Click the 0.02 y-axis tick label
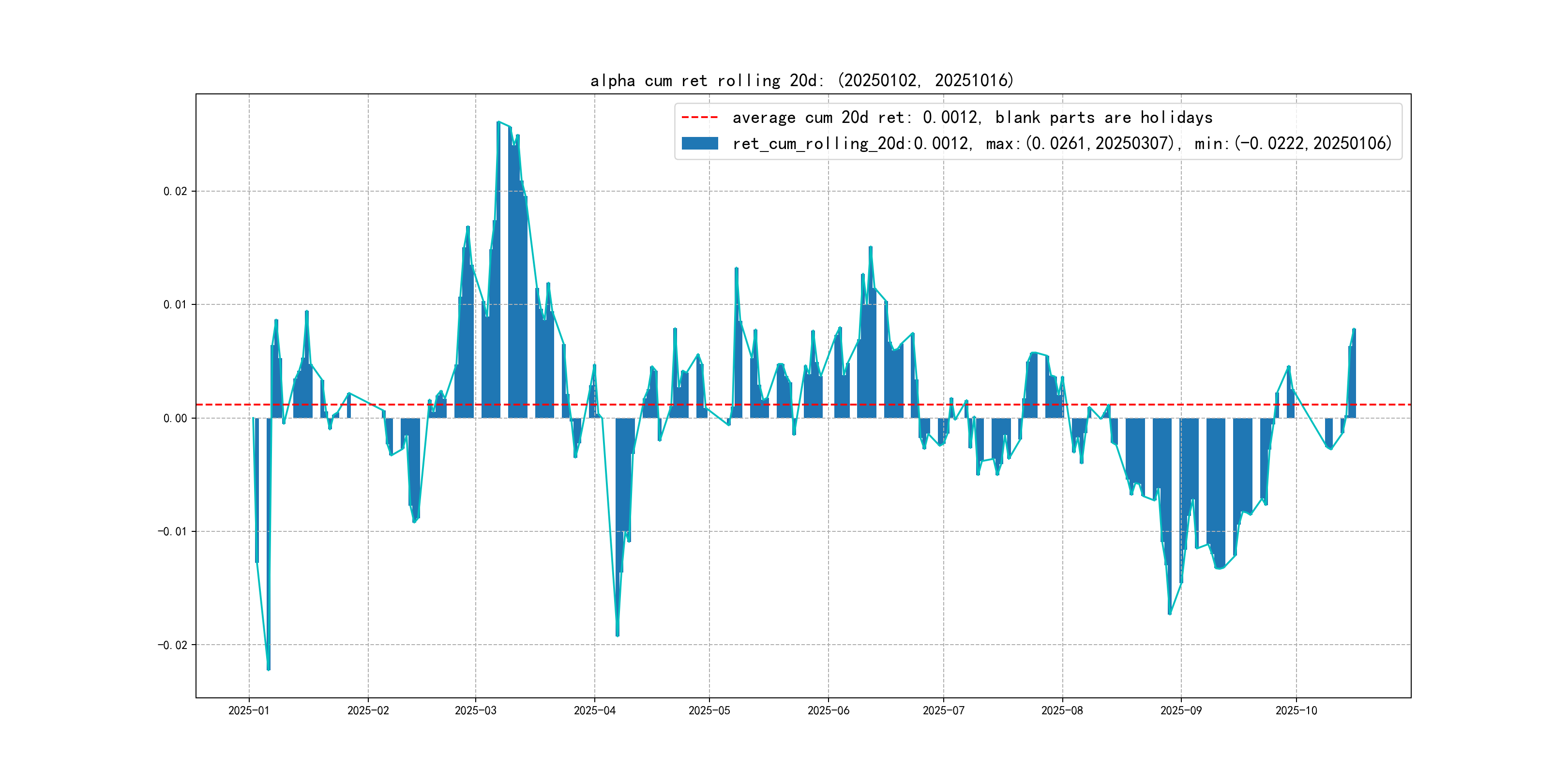1568x784 pixels. (x=175, y=191)
